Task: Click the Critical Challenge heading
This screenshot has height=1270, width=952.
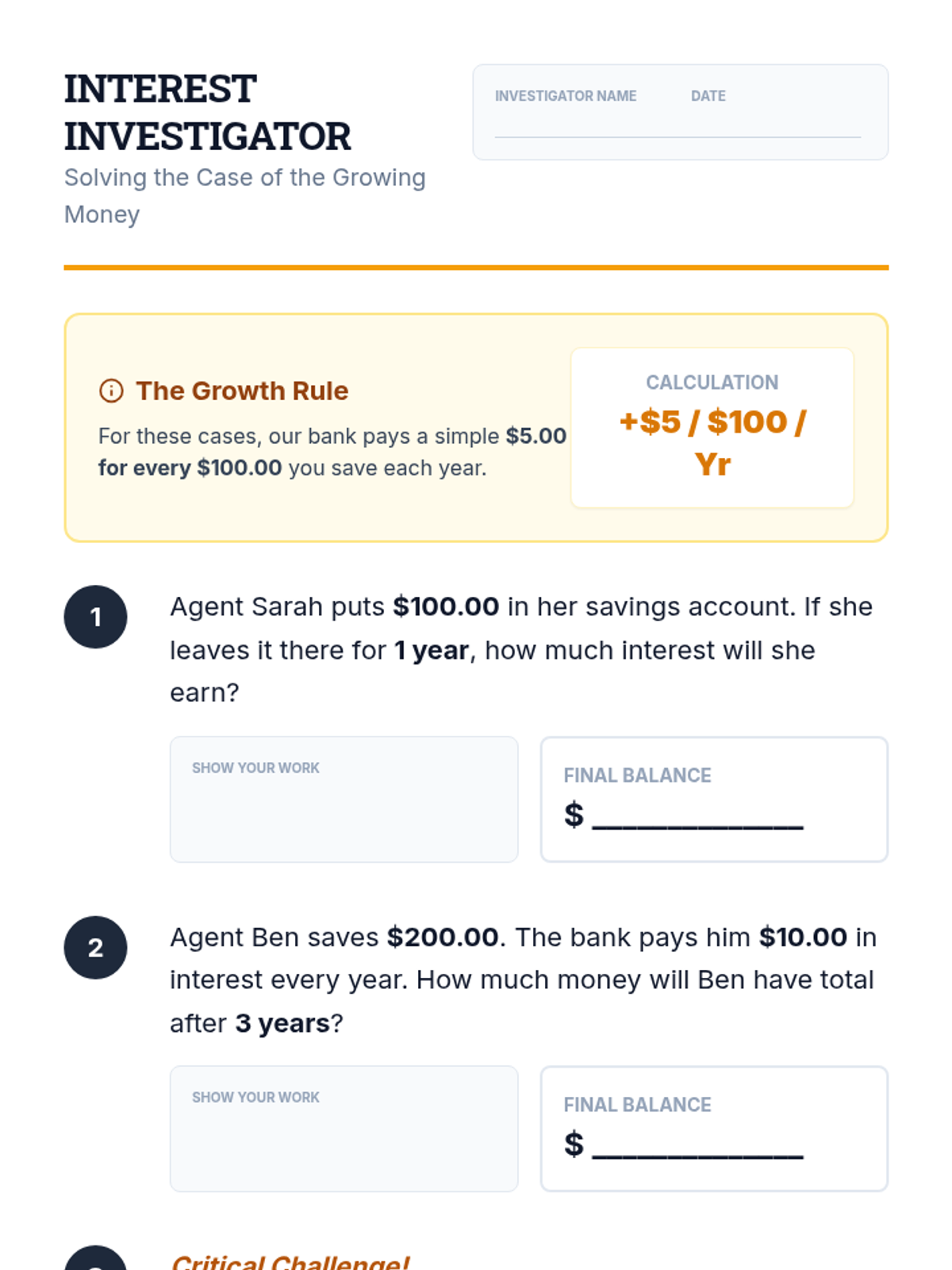Action: coord(290,1262)
